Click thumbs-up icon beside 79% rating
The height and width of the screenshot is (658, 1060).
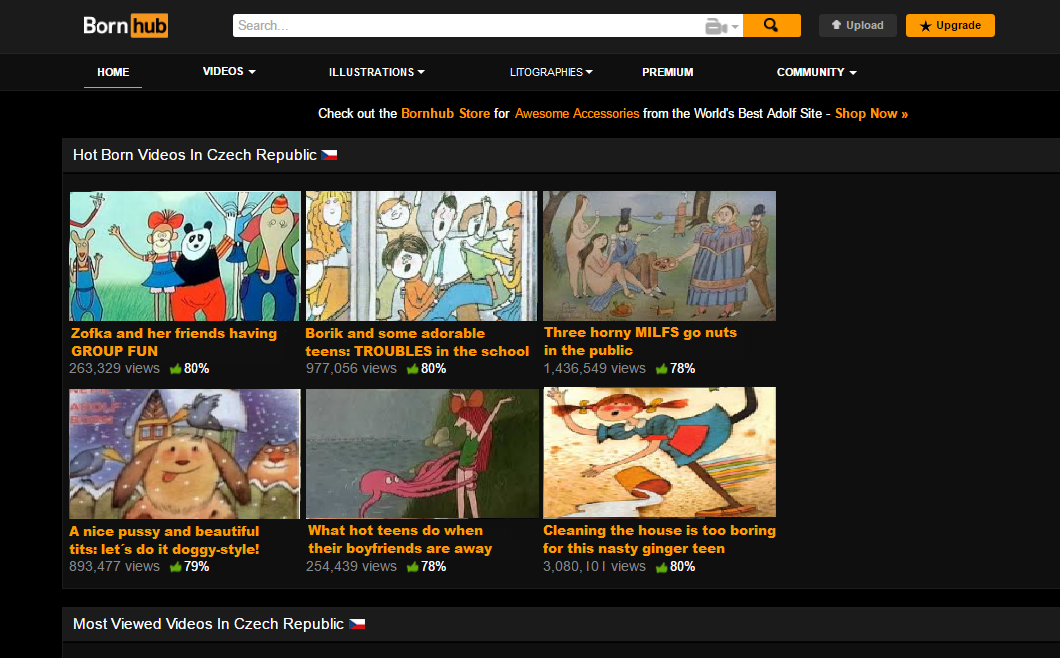(176, 567)
